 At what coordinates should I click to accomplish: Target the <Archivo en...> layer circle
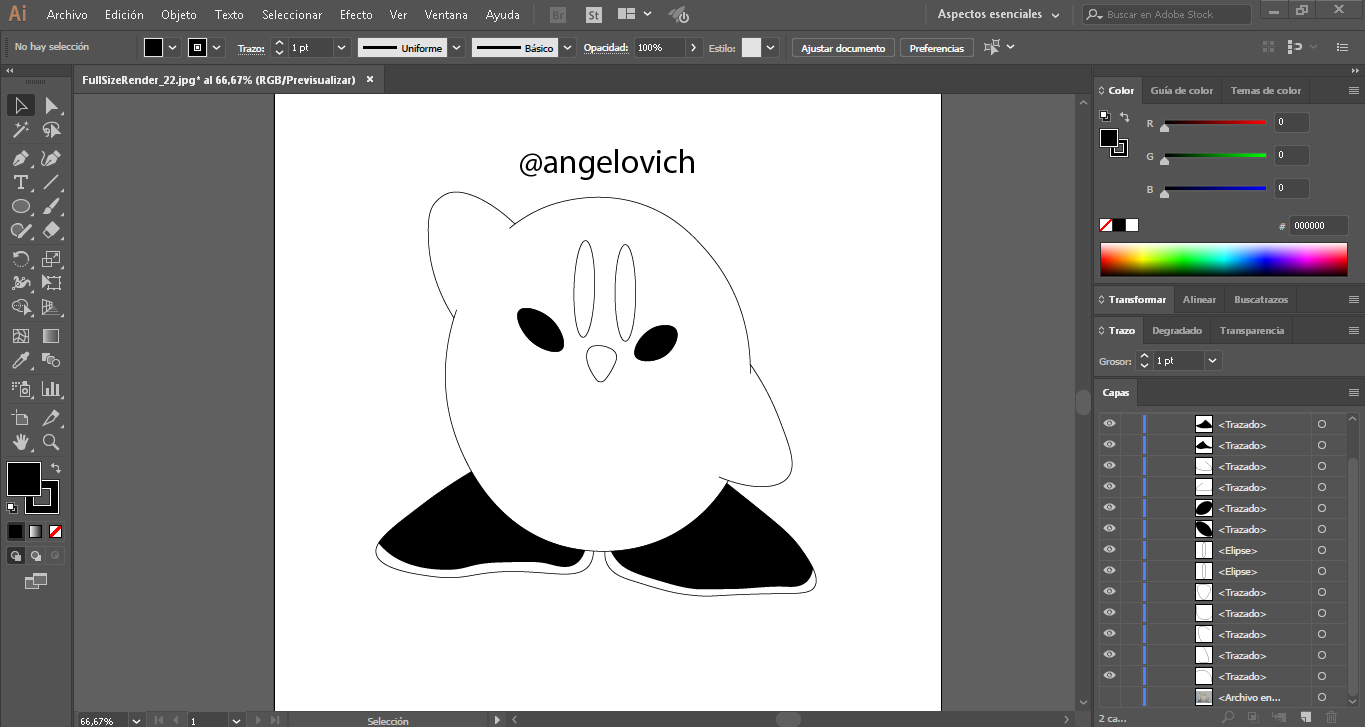pos(1321,697)
